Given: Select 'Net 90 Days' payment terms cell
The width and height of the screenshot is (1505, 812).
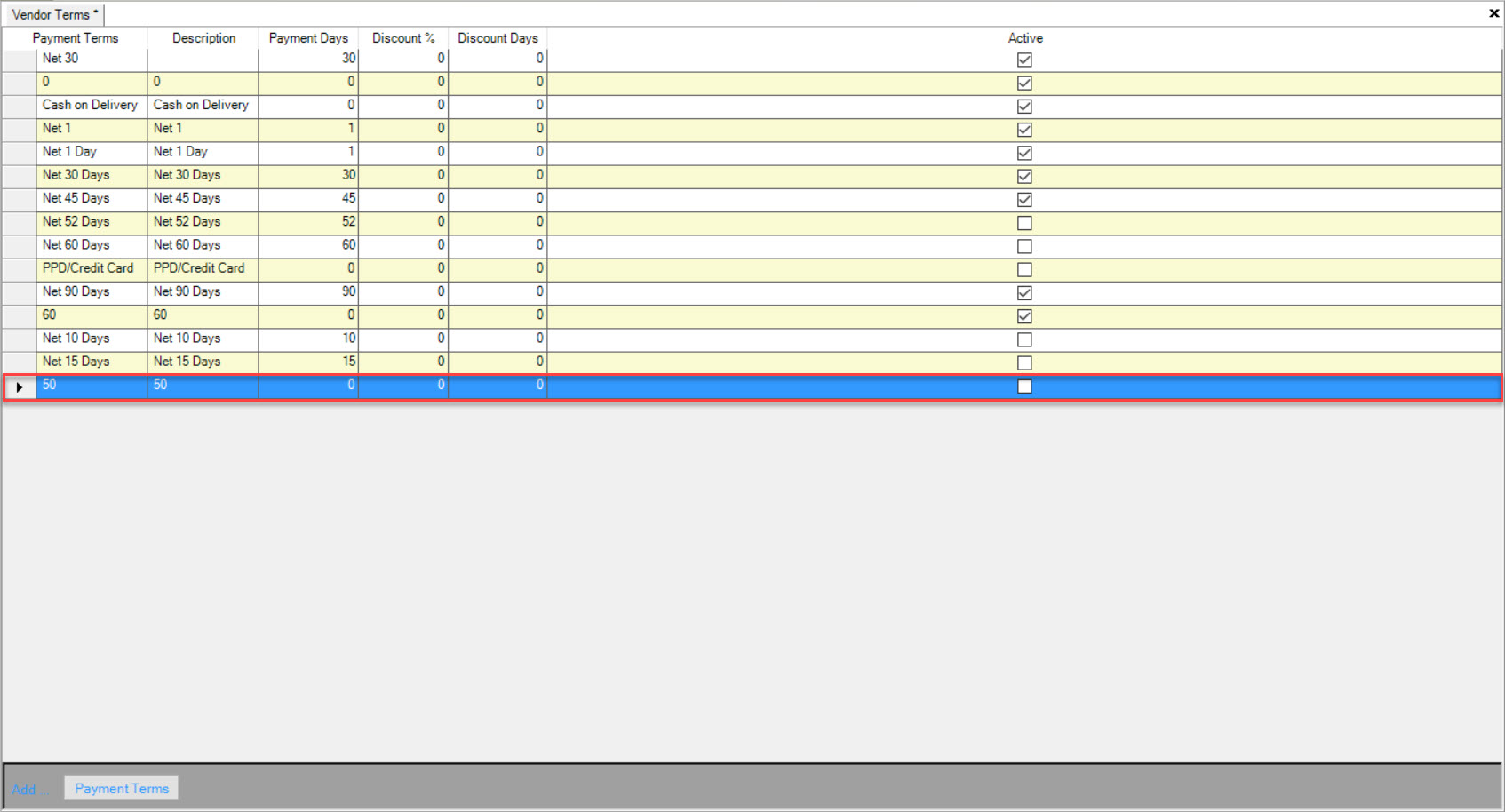Looking at the screenshot, I should point(92,292).
